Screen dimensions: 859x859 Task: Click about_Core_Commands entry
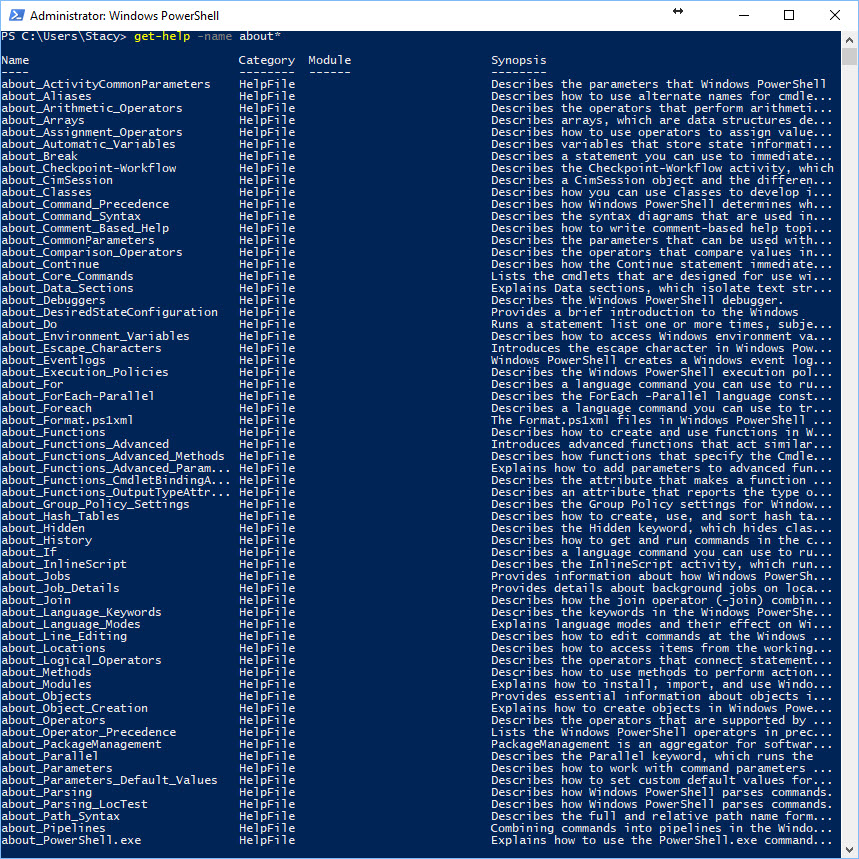point(67,277)
